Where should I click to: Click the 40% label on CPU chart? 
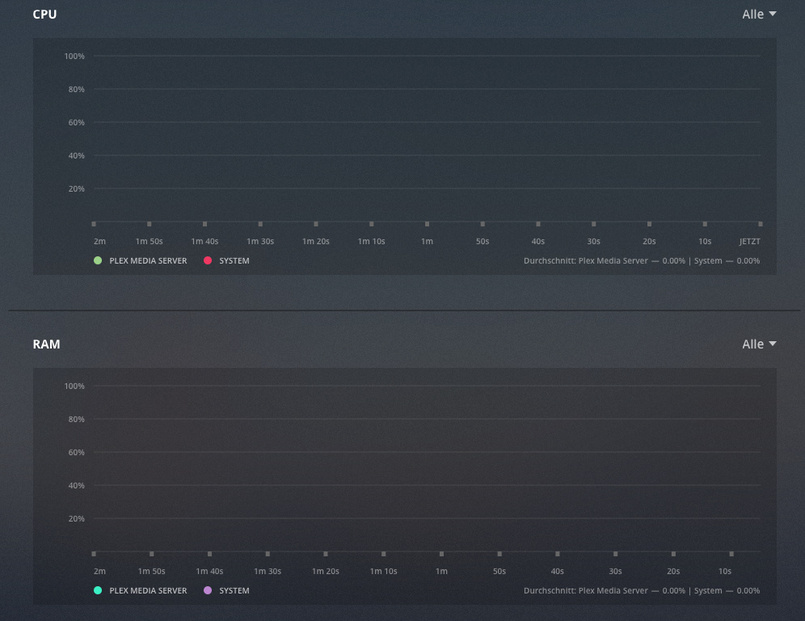click(x=76, y=156)
